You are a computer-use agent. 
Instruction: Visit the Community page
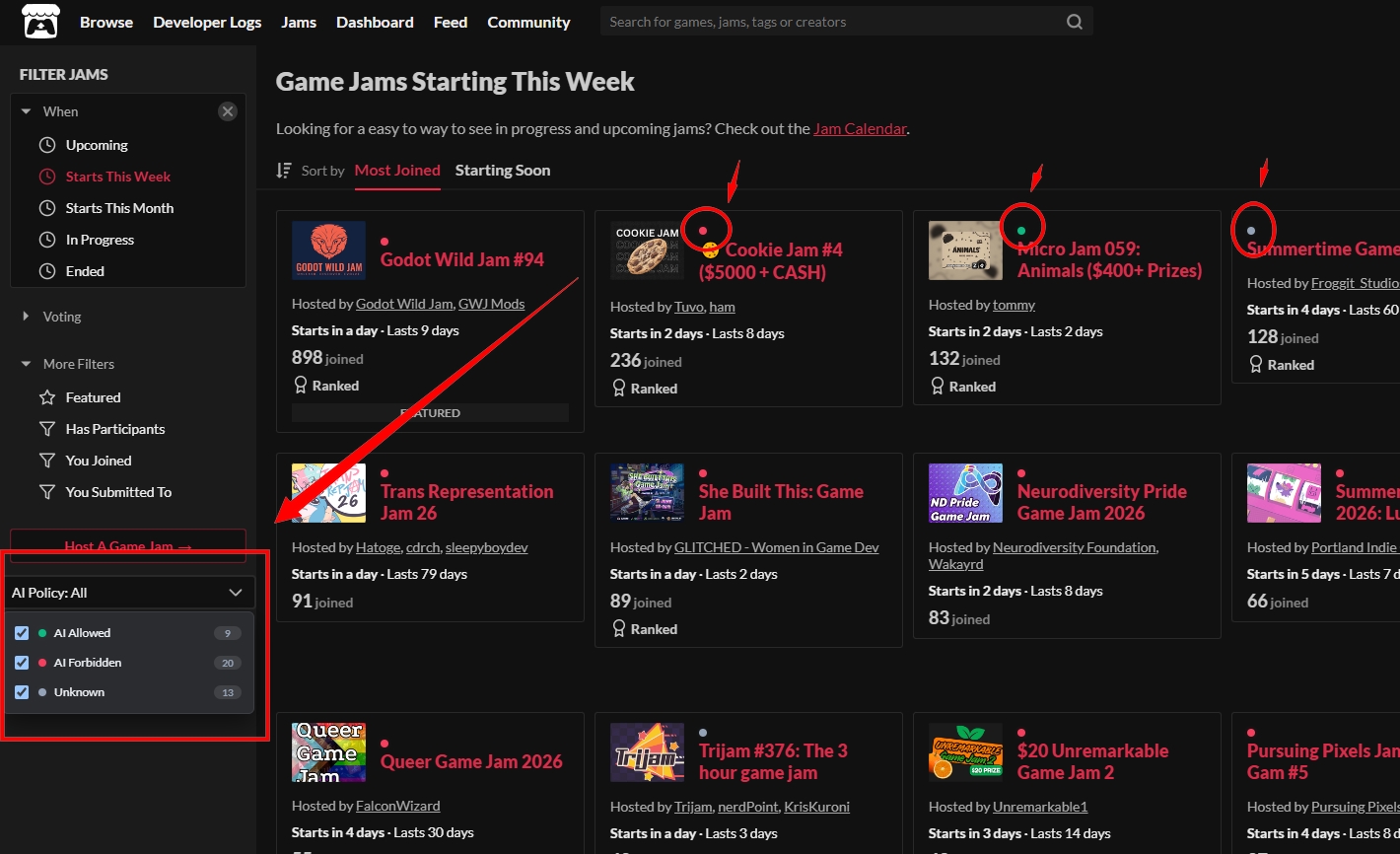click(528, 22)
